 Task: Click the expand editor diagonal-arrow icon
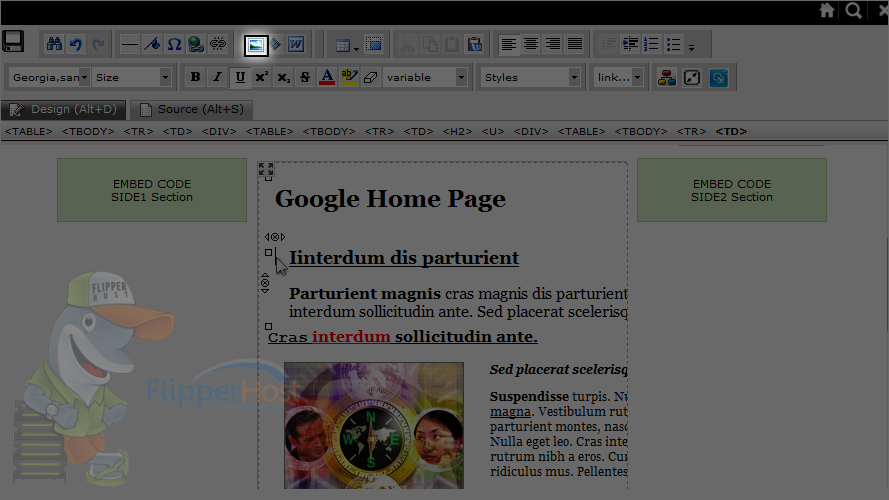[x=692, y=77]
